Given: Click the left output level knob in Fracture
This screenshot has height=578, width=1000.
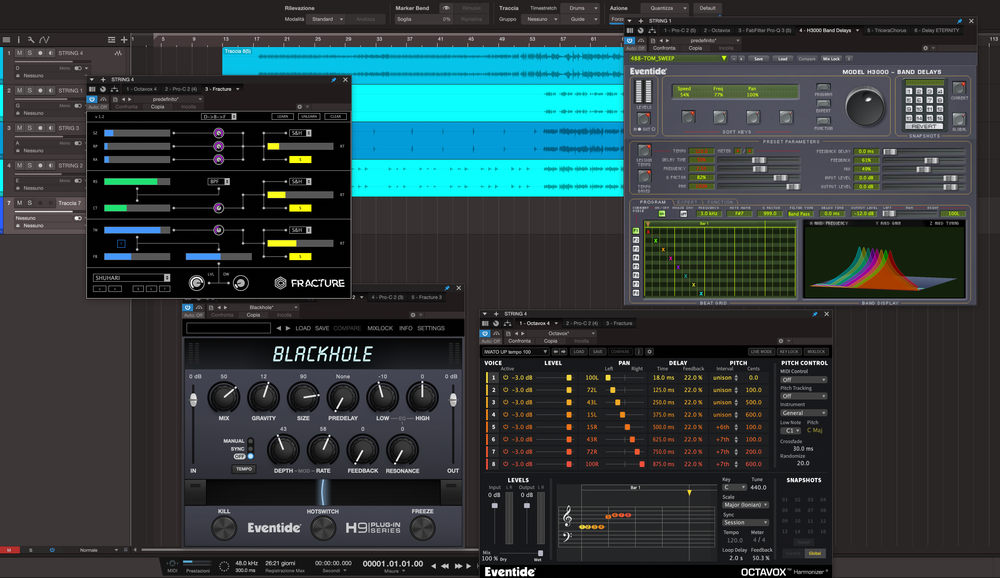Looking at the screenshot, I should click(196, 283).
